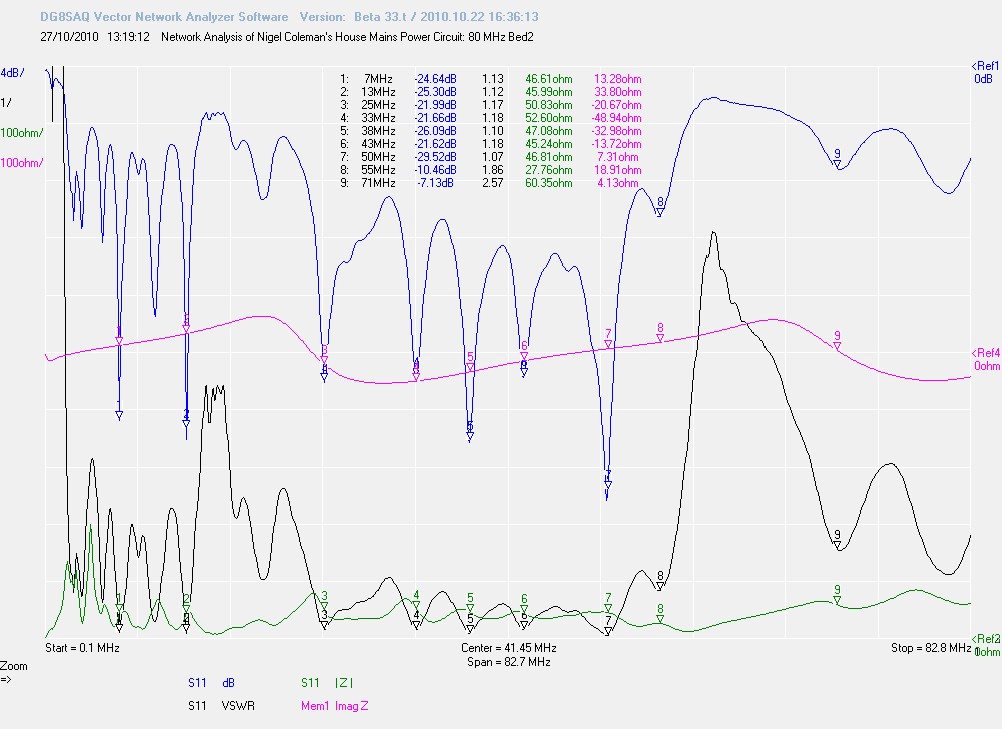The width and height of the screenshot is (1002, 729).
Task: Click the Ref4 0ohm reference indicator
Action: pyautogui.click(x=985, y=359)
